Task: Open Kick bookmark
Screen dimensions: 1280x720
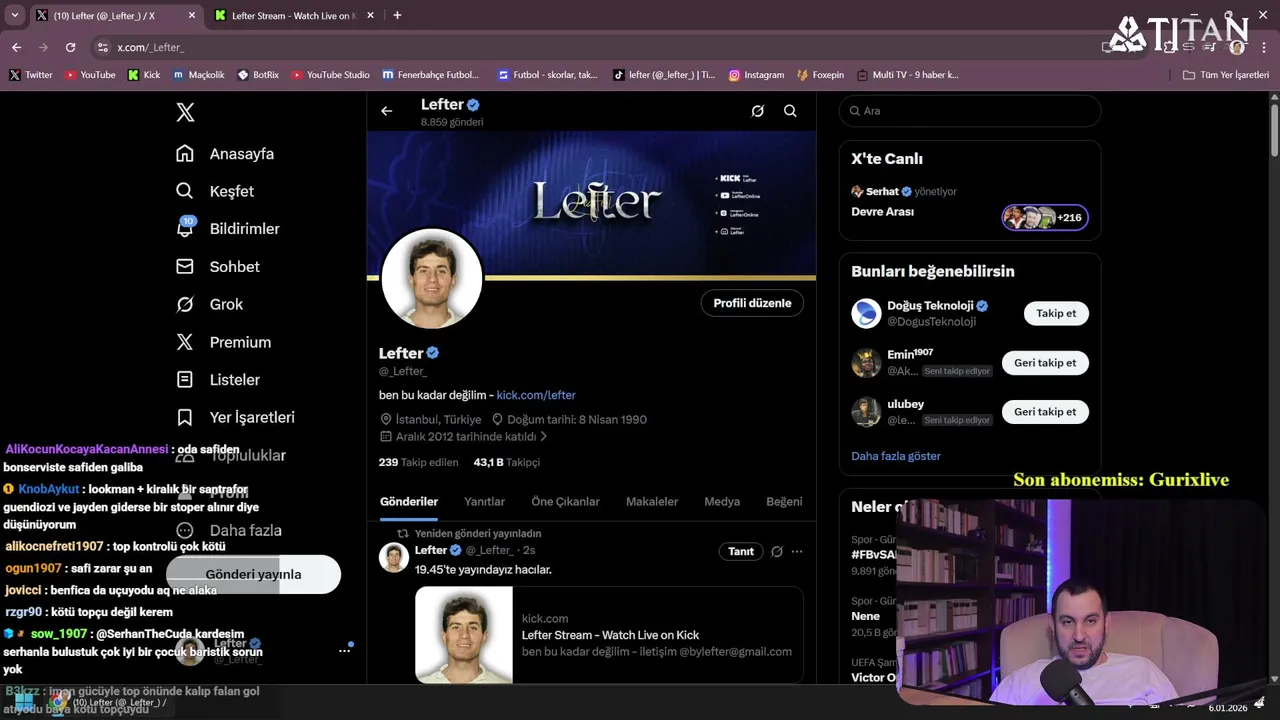Action: click(x=144, y=75)
